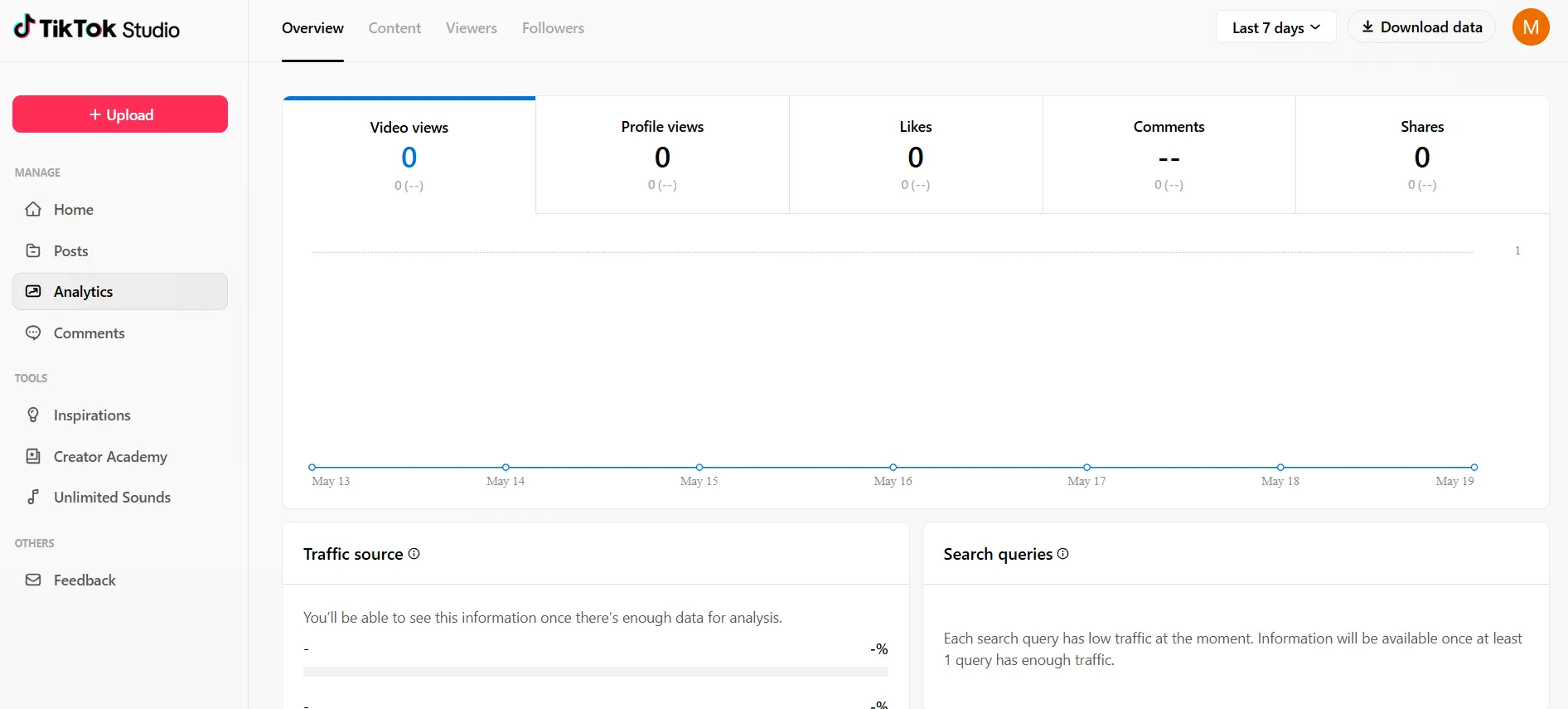Click the MANAGE section label
Image resolution: width=1568 pixels, height=709 pixels.
coord(37,172)
